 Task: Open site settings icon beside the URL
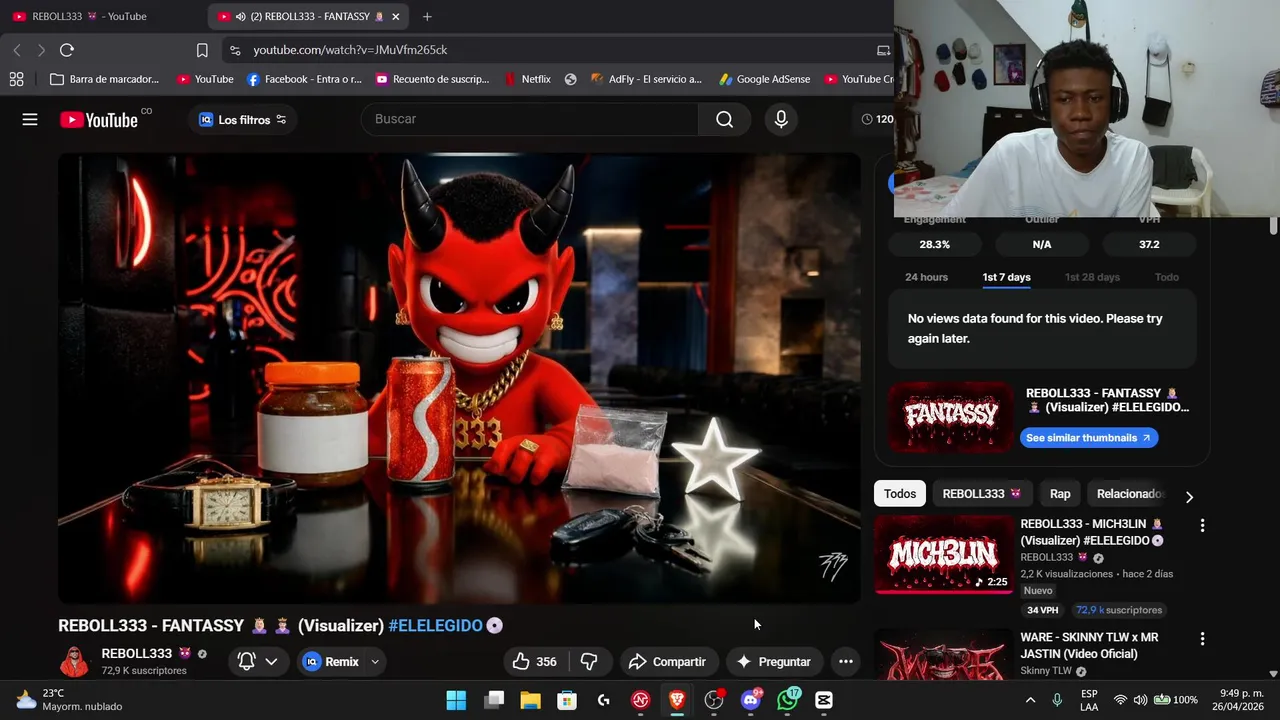234,50
